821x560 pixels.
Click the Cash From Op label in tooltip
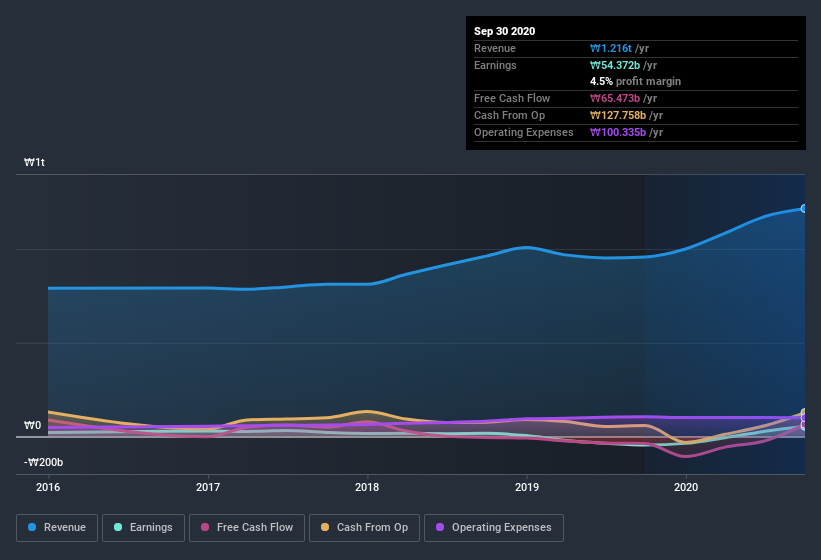(x=509, y=115)
